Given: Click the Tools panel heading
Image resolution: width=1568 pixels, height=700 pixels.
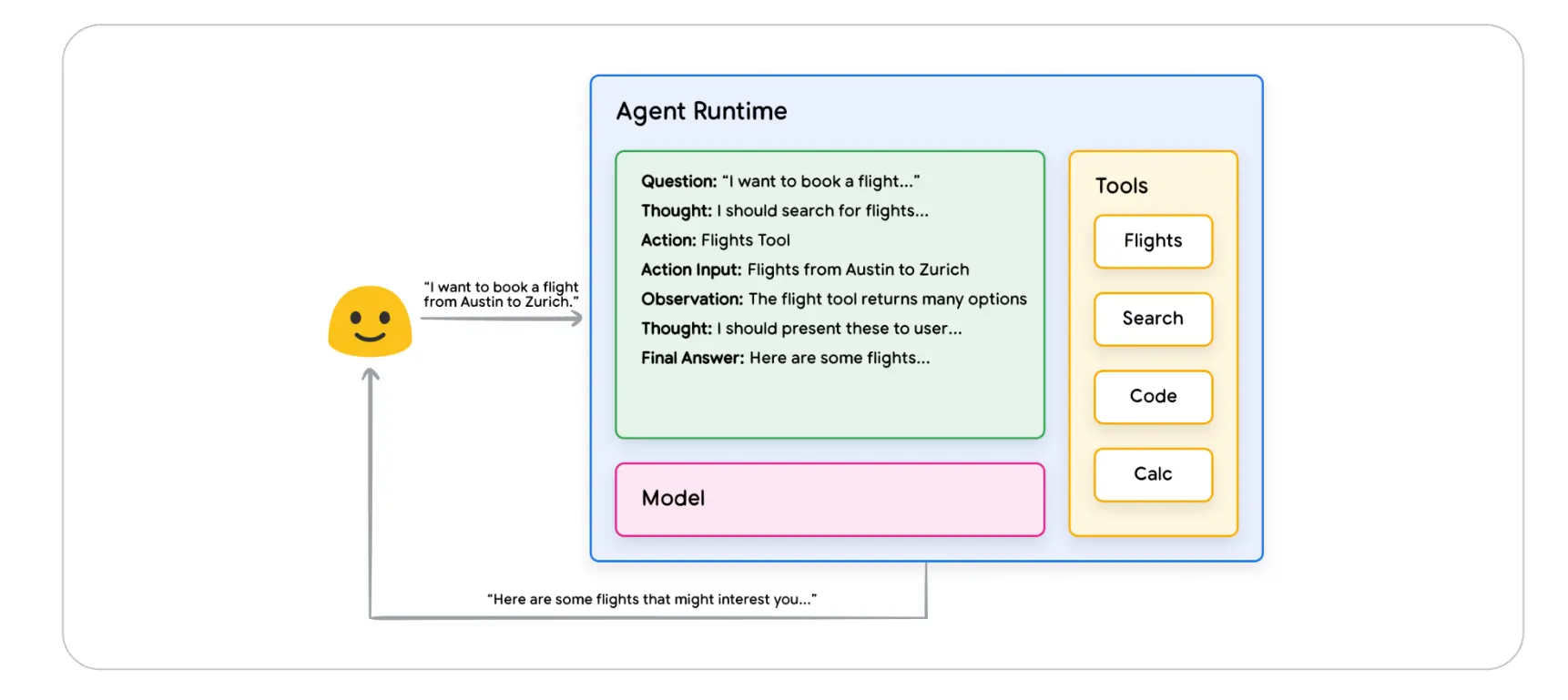Looking at the screenshot, I should coord(1121,186).
